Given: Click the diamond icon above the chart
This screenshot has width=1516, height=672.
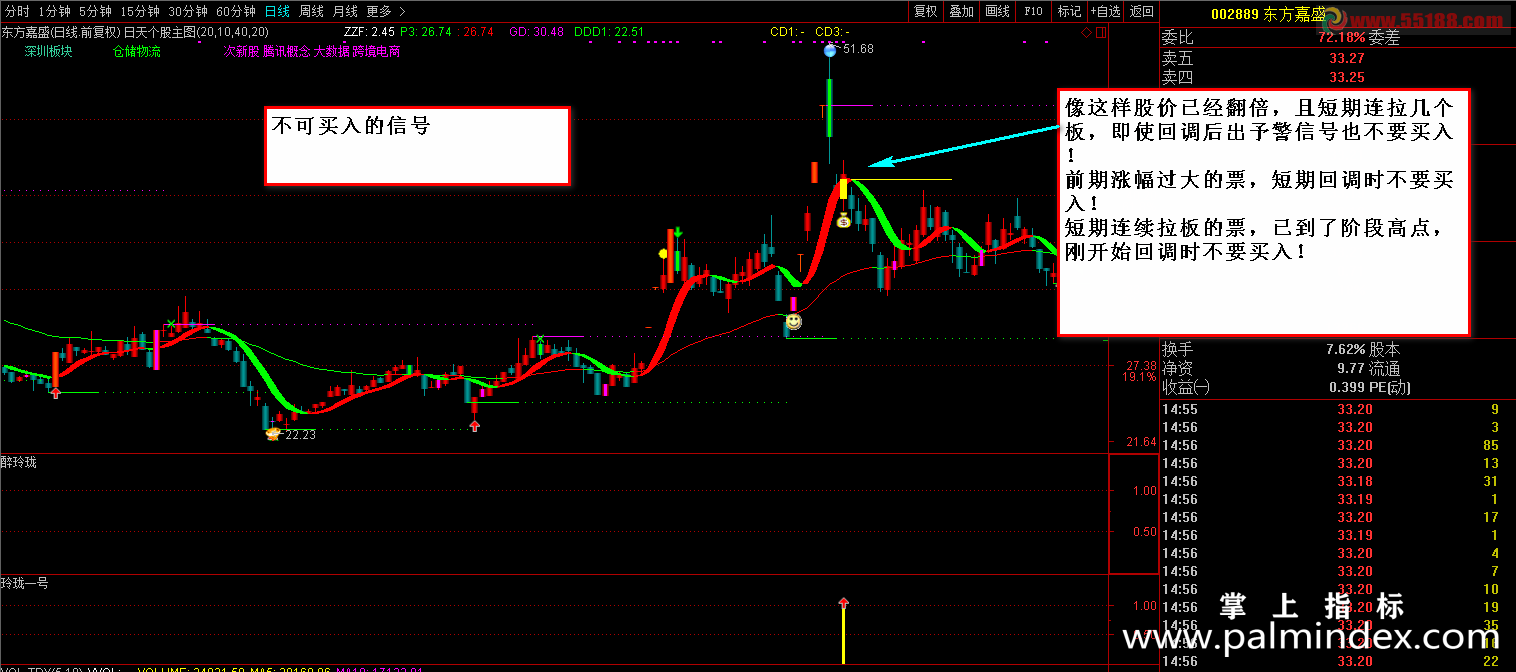Looking at the screenshot, I should 1086,32.
